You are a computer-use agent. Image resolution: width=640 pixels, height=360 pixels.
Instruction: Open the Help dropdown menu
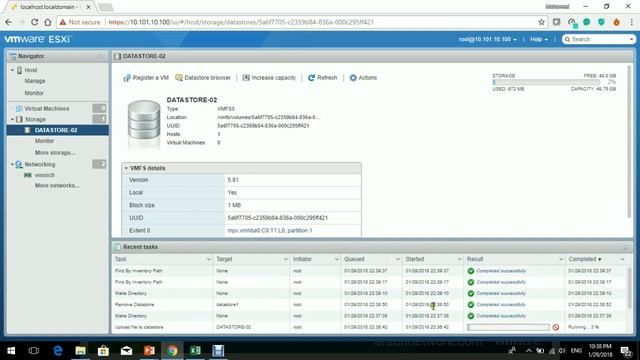539,39
